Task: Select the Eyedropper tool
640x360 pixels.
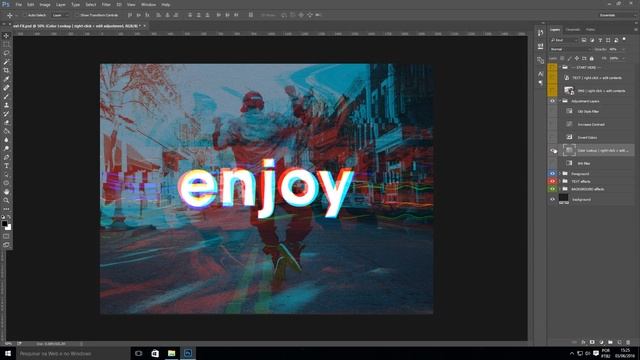Action: tap(6, 79)
